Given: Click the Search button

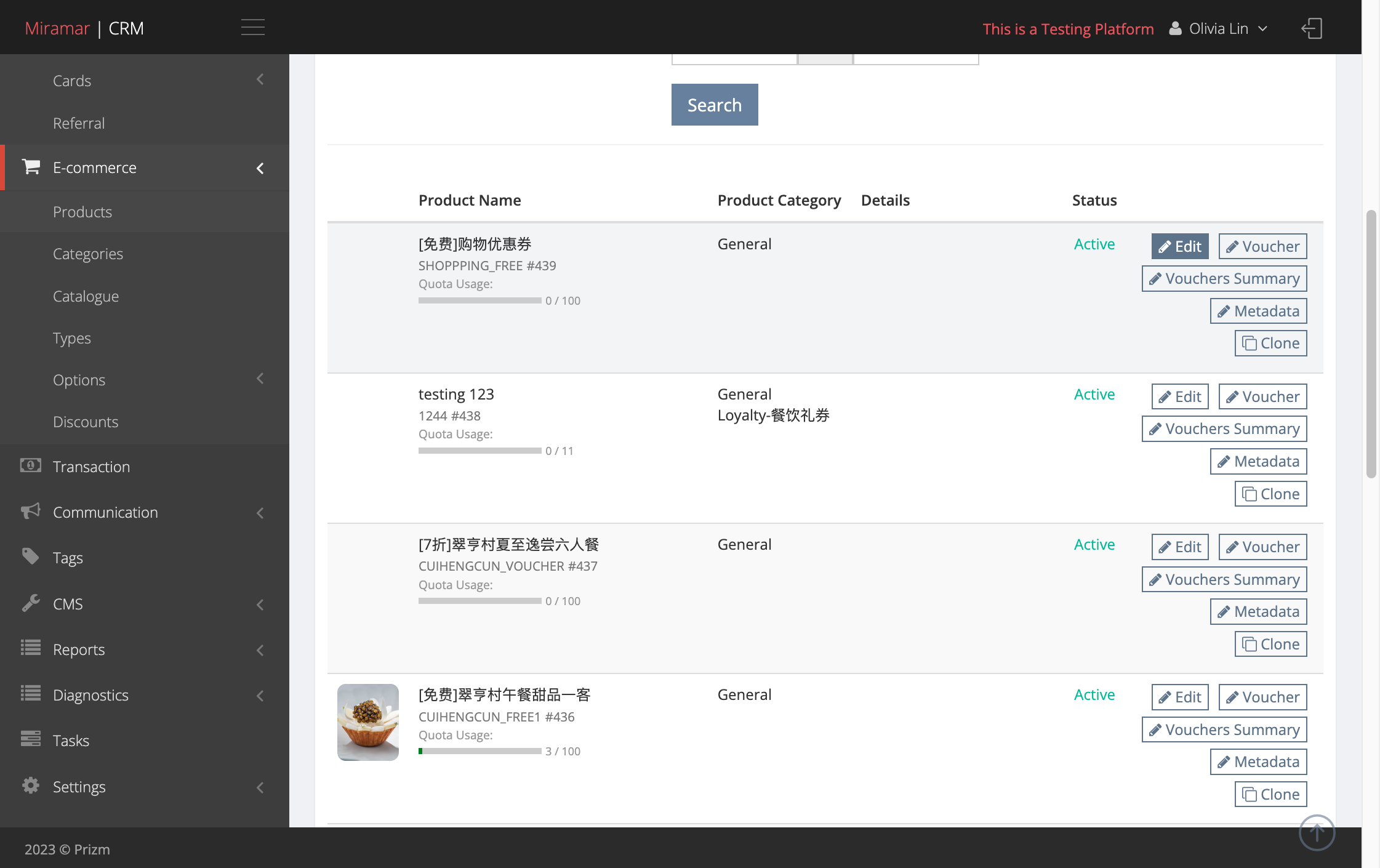Looking at the screenshot, I should click(715, 105).
